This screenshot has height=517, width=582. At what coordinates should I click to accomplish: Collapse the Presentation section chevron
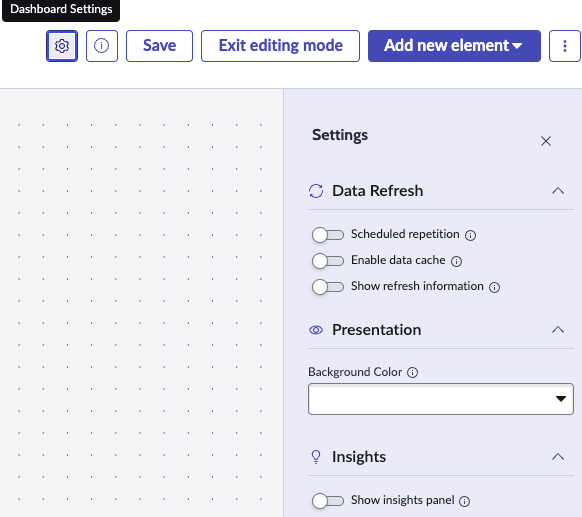pyautogui.click(x=558, y=330)
